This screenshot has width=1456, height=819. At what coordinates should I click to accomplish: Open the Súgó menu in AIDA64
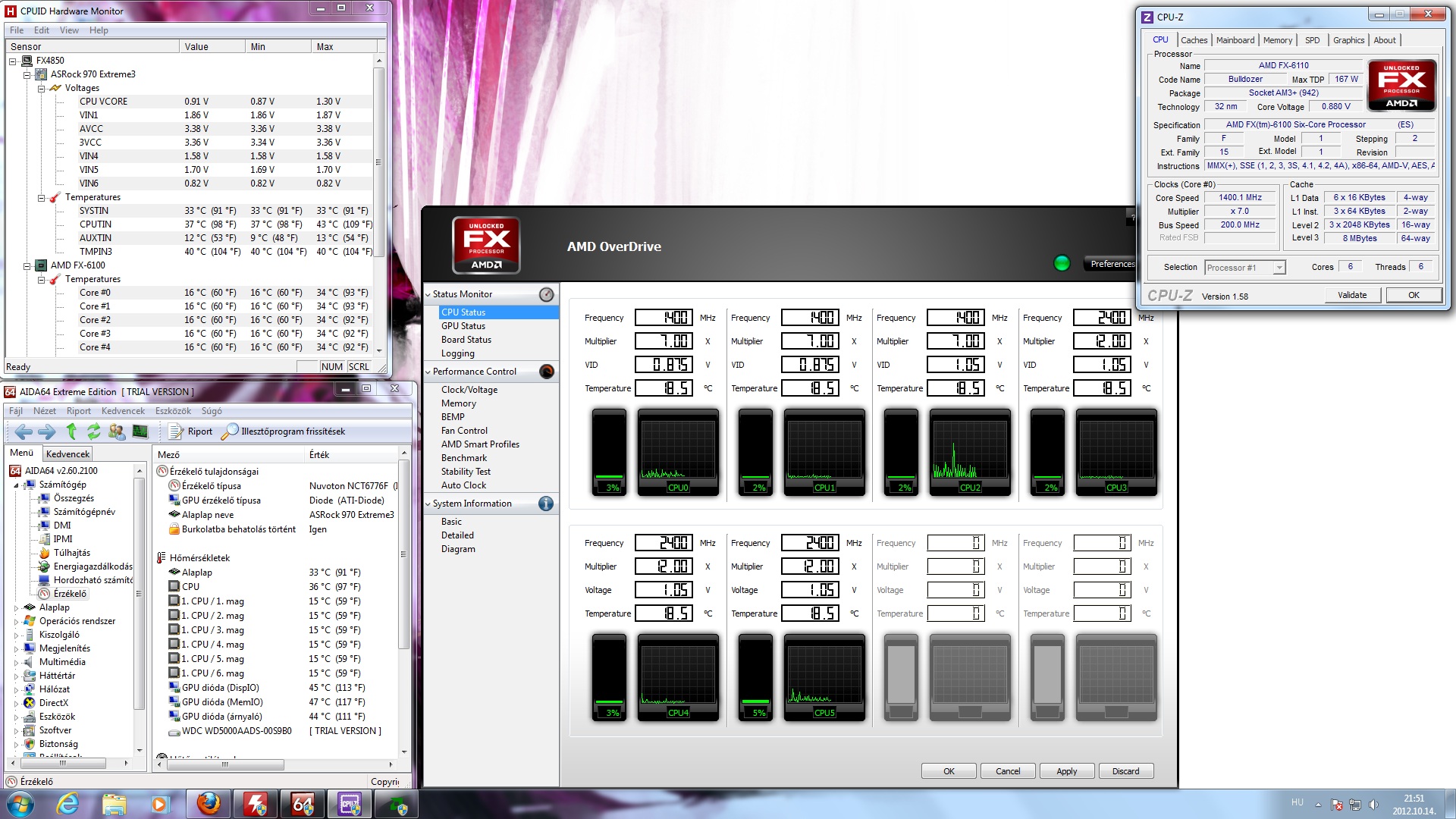coord(212,411)
